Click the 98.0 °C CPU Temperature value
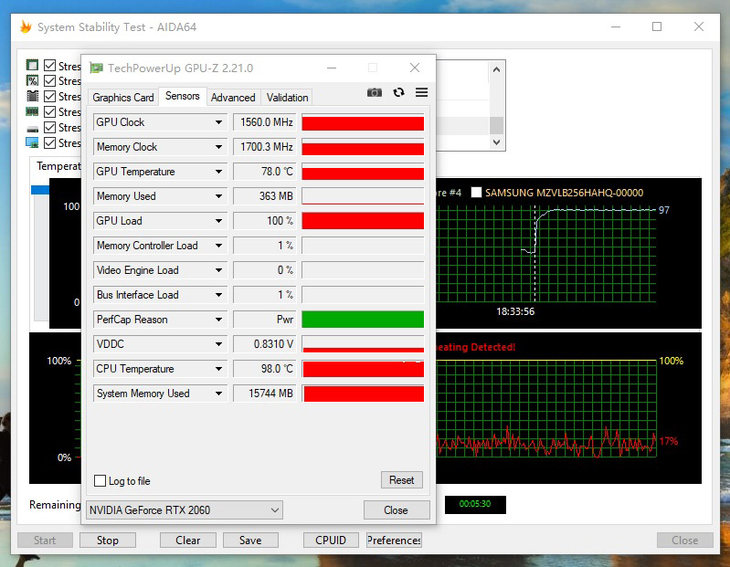Screen dimensions: 730x567 264,369
